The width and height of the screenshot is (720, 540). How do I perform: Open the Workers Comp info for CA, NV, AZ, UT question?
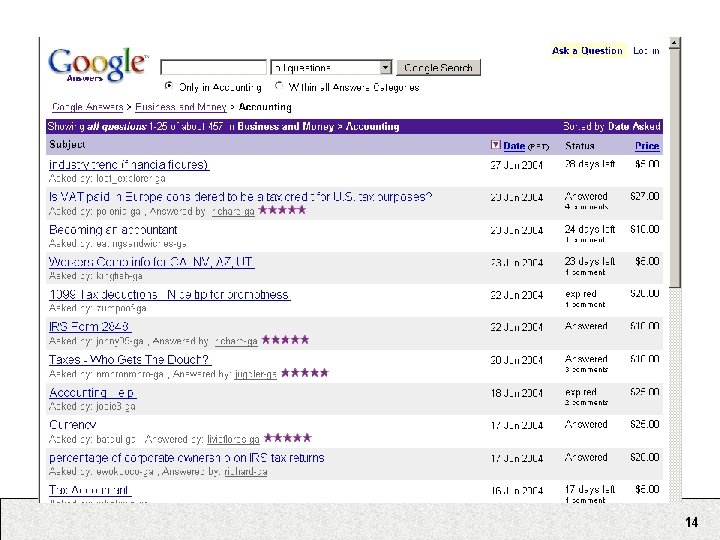click(x=152, y=262)
